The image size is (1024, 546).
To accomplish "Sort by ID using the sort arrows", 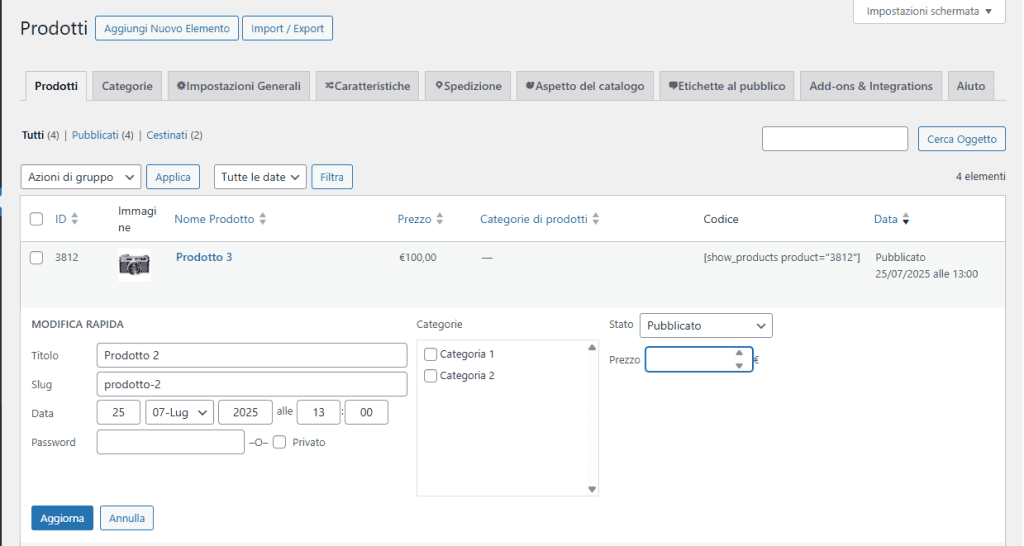I will 74,219.
